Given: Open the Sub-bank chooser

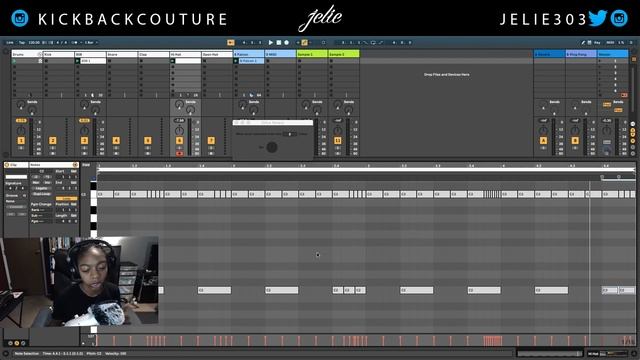Looking at the screenshot, I should pyautogui.click(x=42, y=216).
